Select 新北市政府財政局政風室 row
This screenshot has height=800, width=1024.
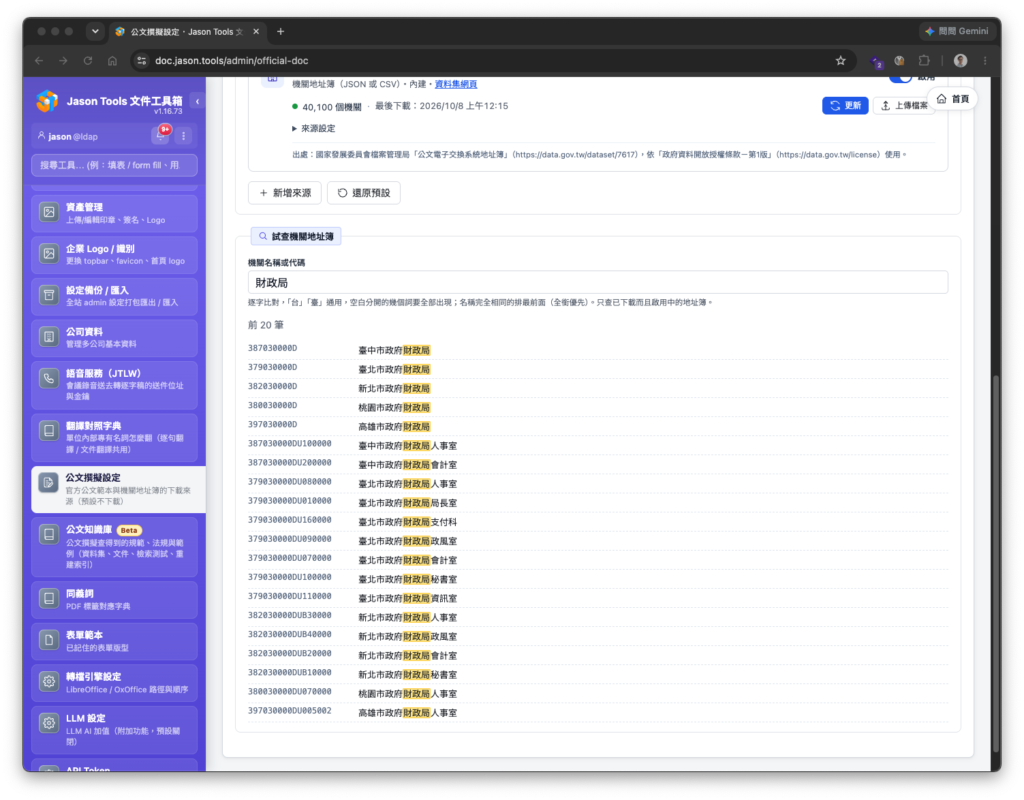tap(598, 635)
